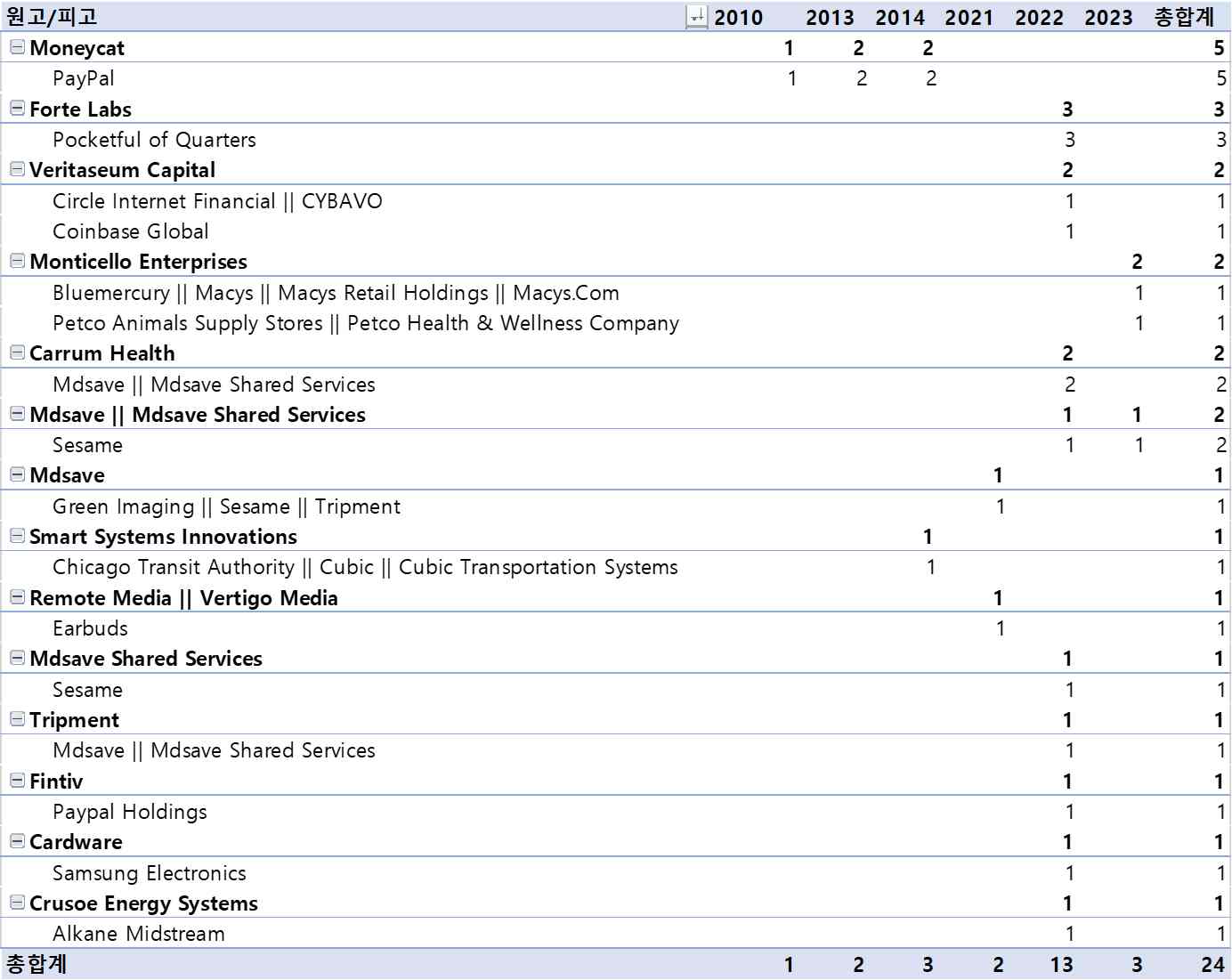Screen dimensions: 1232x980
Task: Click Moneycat's total value 5 in bold
Action: point(1220,48)
